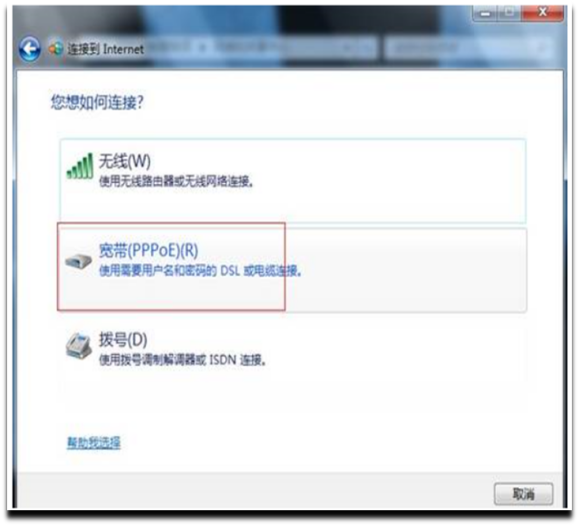Image resolution: width=579 pixels, height=526 pixels.
Task: Click wireless description 使用无线路由器或无线网络连接
Action: (x=176, y=181)
